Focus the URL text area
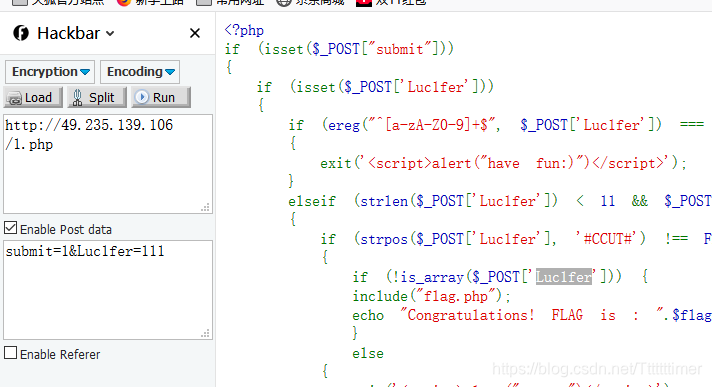This screenshot has width=712, height=387. click(x=108, y=164)
